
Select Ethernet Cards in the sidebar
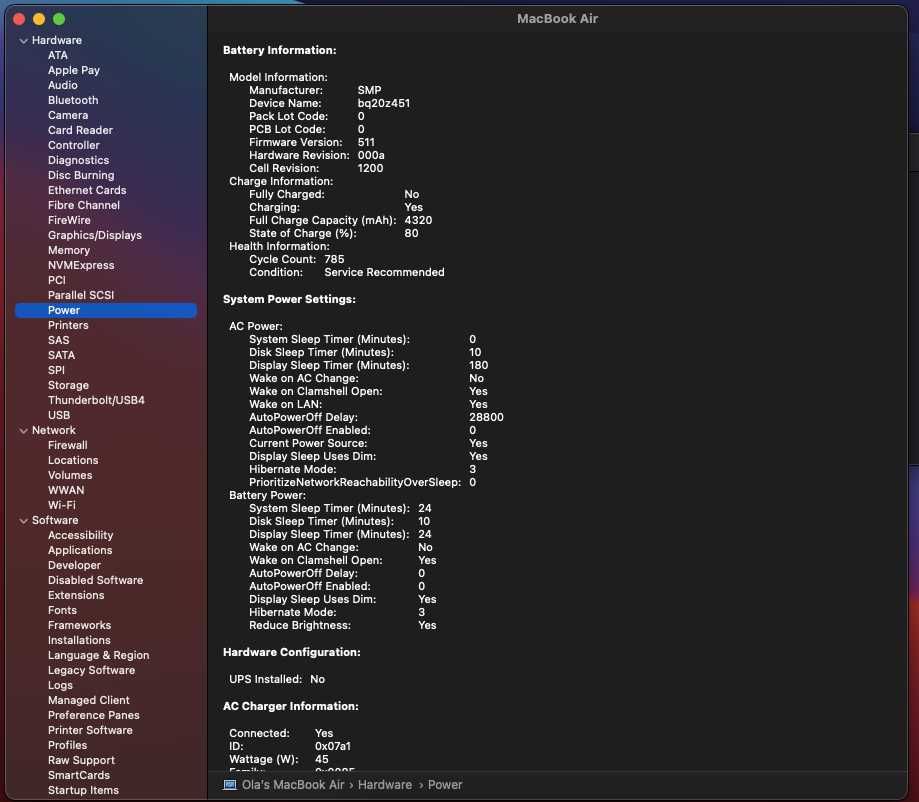[87, 190]
